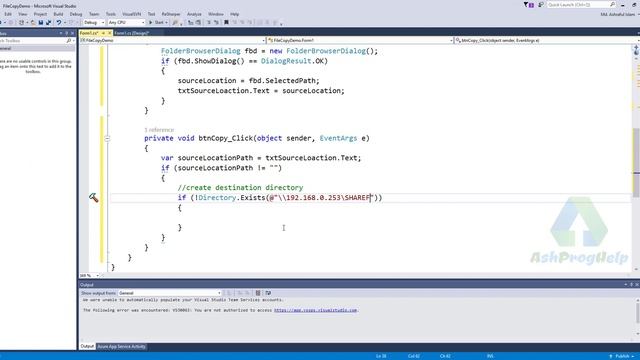Click the '1 reference' code lens link
640x360 pixels.
(159, 130)
